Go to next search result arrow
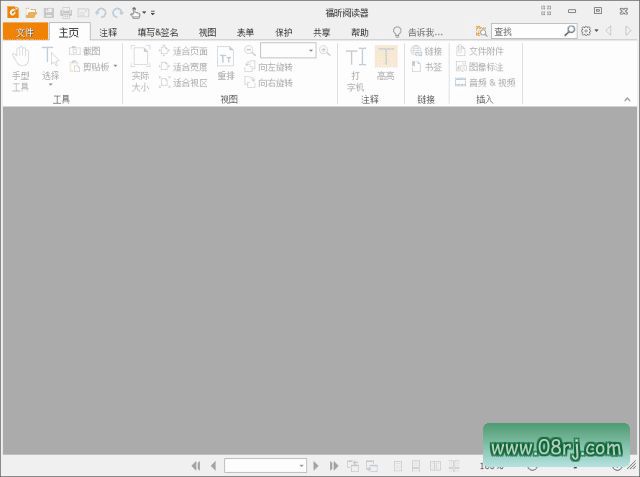This screenshot has width=640, height=477. coord(628,31)
